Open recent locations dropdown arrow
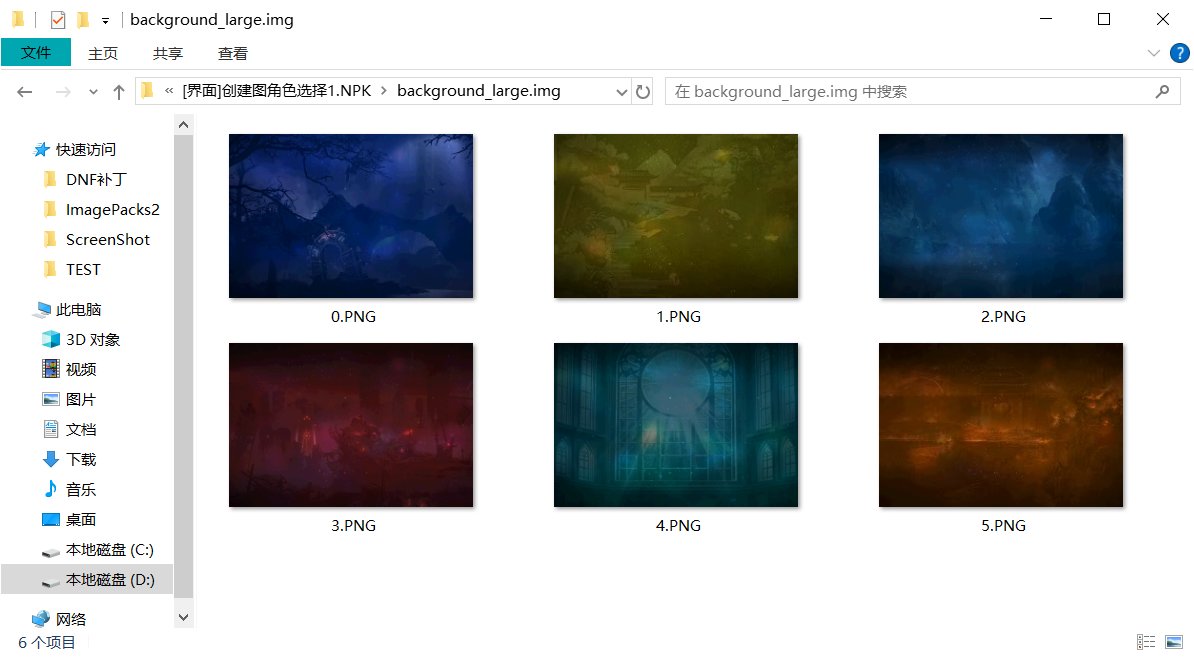The image size is (1194, 658). point(93,92)
